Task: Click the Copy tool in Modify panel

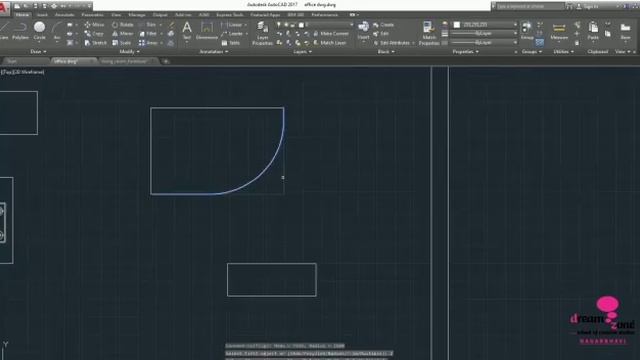Action: tap(94, 34)
